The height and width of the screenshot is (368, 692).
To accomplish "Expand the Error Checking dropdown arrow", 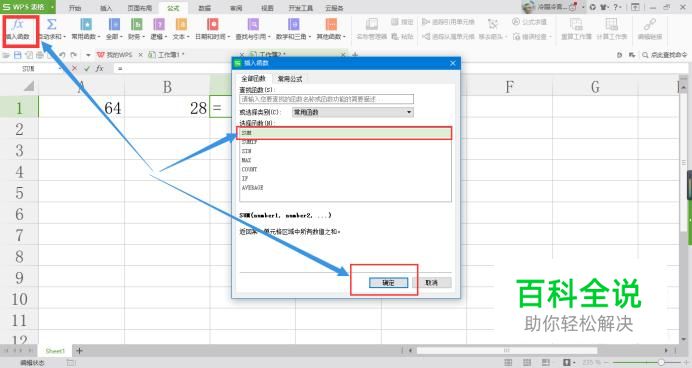I will pyautogui.click(x=550, y=37).
